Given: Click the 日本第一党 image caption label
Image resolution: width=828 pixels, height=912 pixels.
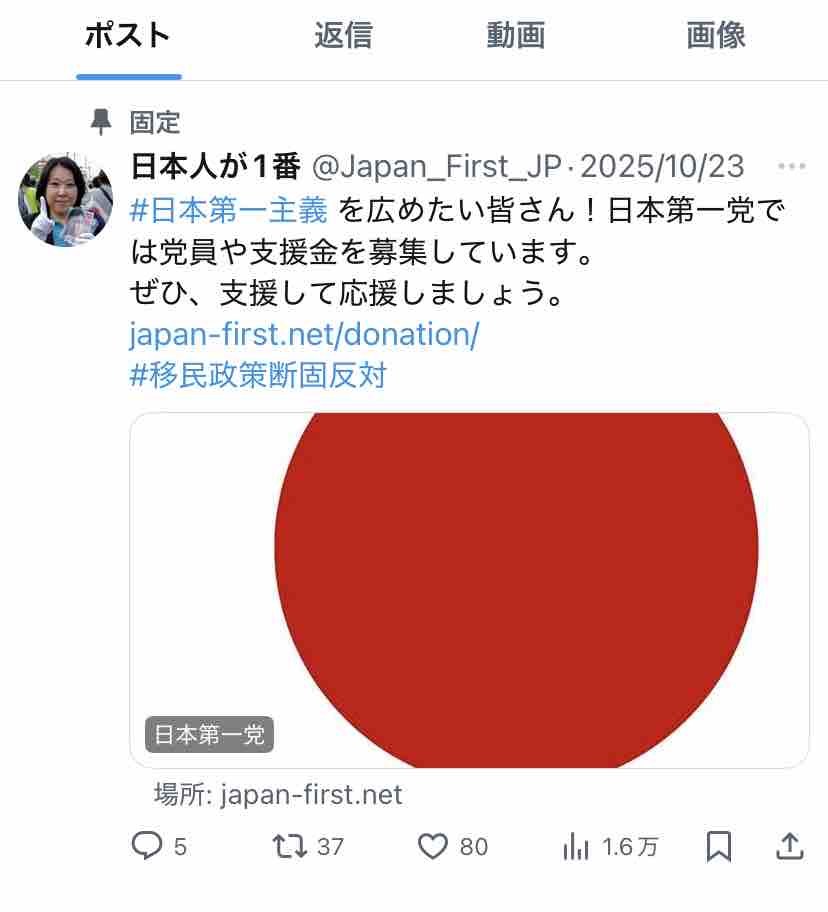Looking at the screenshot, I should click(209, 735).
